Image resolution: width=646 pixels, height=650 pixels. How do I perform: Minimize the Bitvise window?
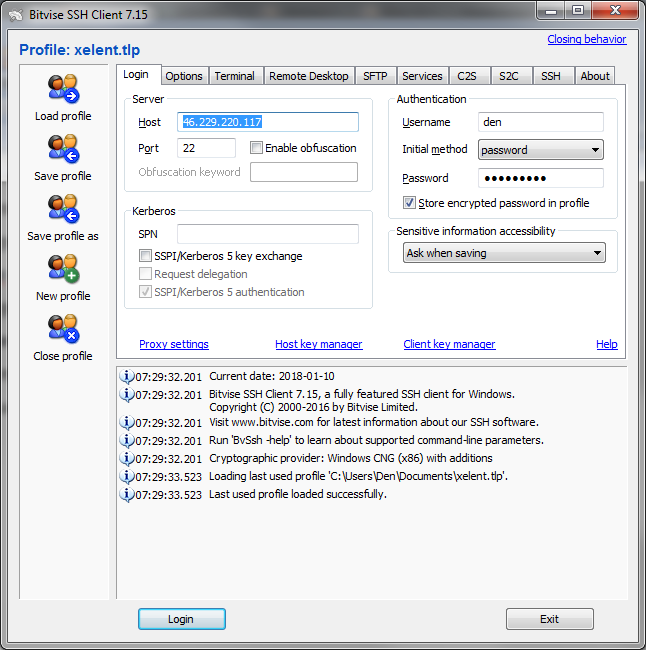(x=551, y=11)
